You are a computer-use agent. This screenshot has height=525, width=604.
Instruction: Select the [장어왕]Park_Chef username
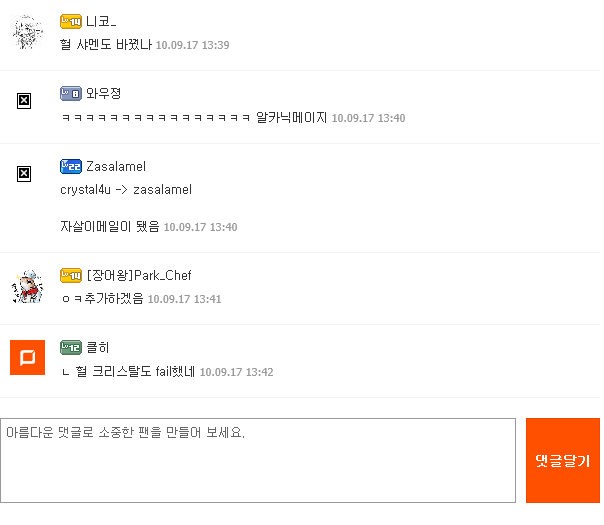139,275
